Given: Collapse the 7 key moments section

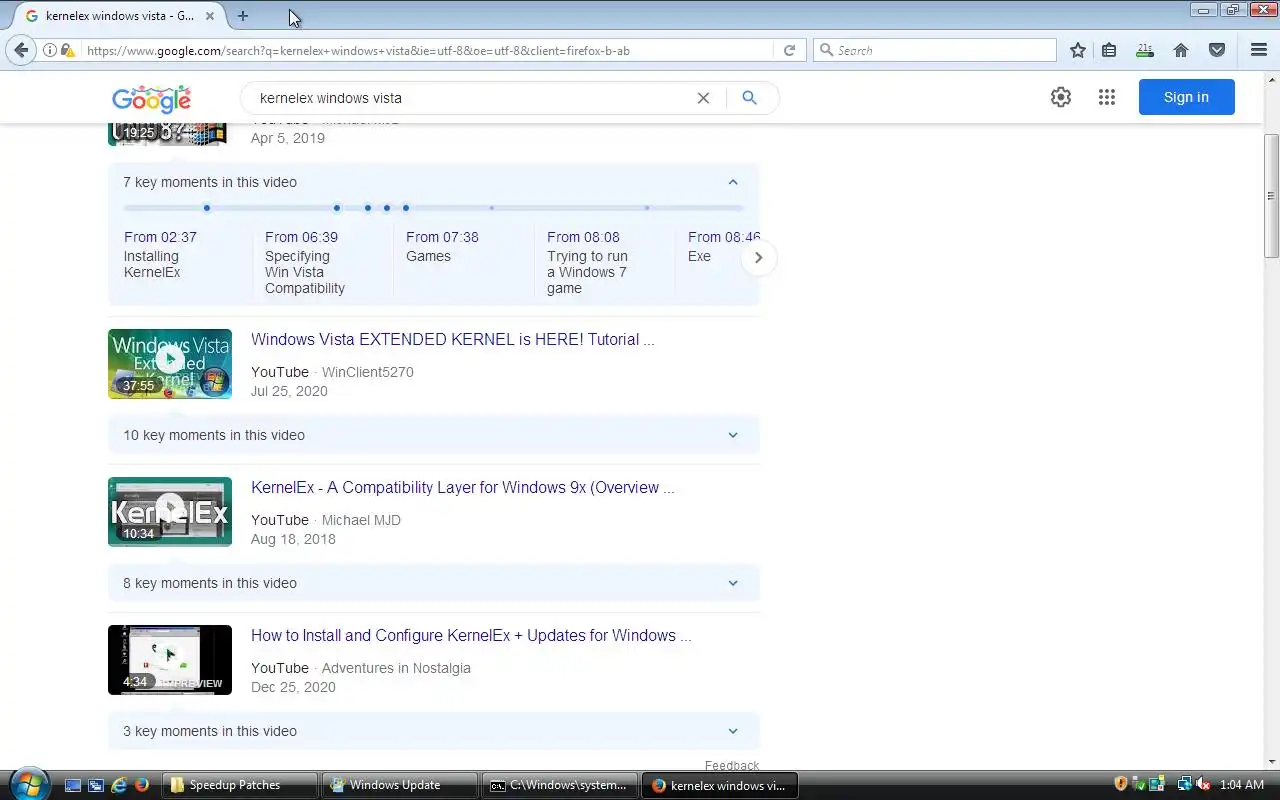Looking at the screenshot, I should pos(733,182).
